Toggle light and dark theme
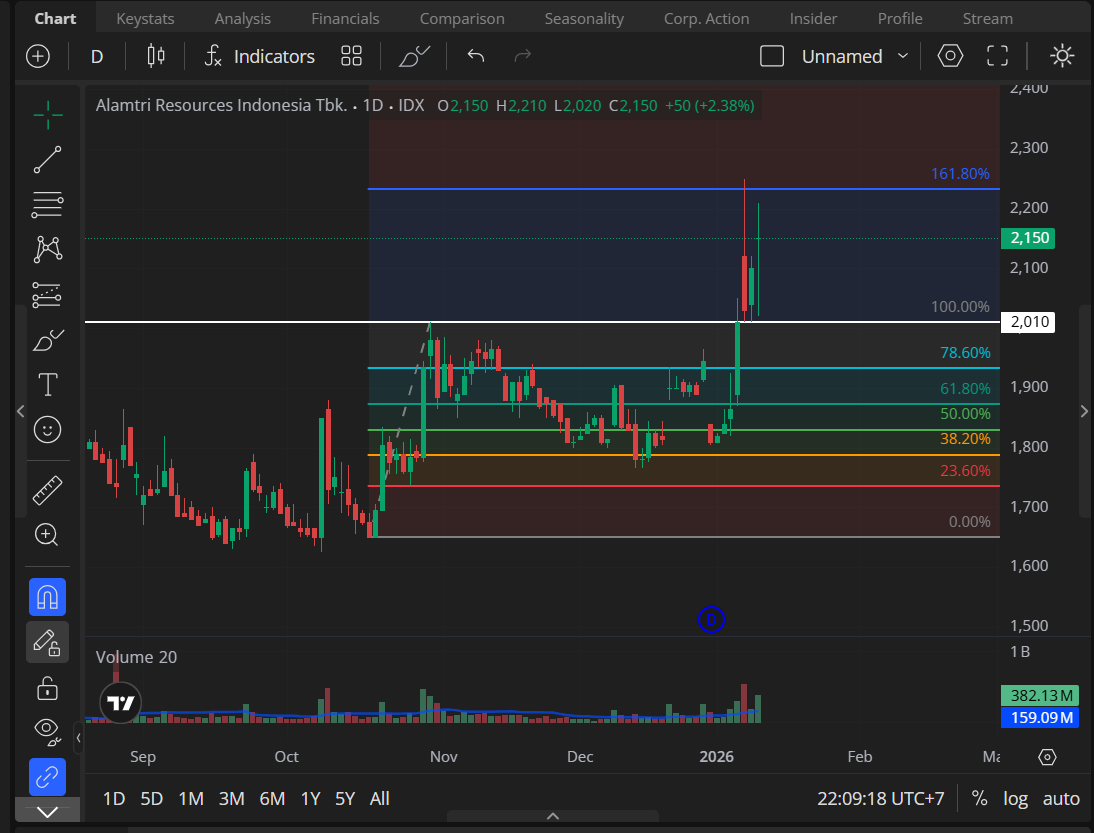 click(x=1062, y=56)
